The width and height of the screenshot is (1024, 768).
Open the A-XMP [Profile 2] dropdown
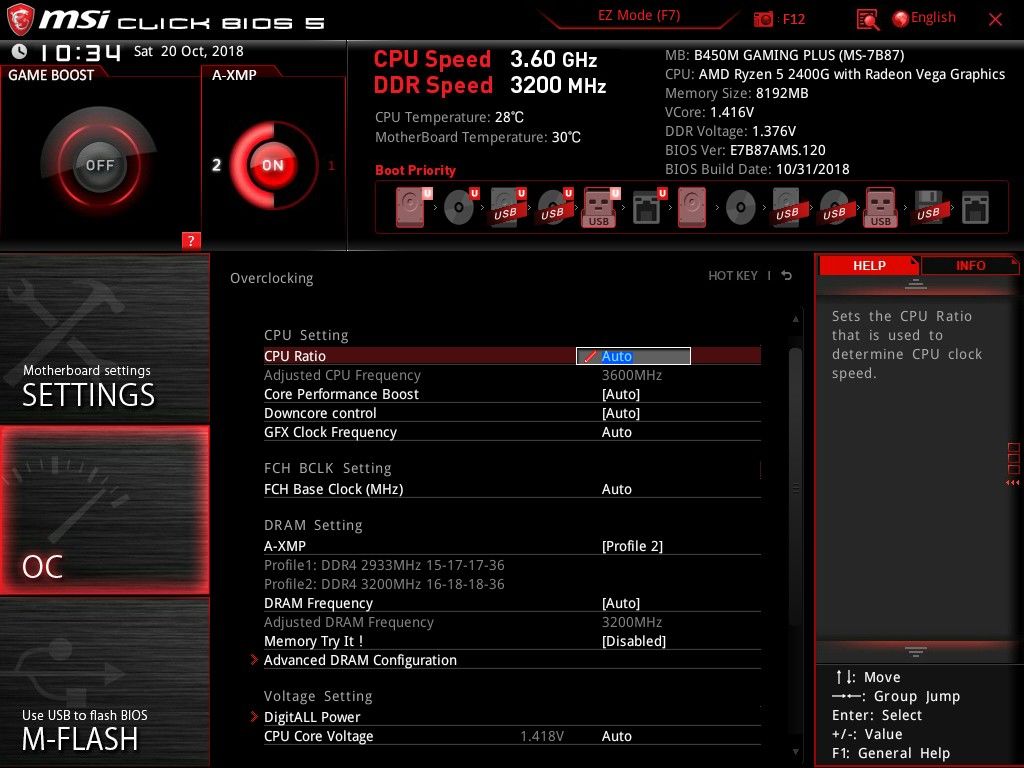coord(632,546)
